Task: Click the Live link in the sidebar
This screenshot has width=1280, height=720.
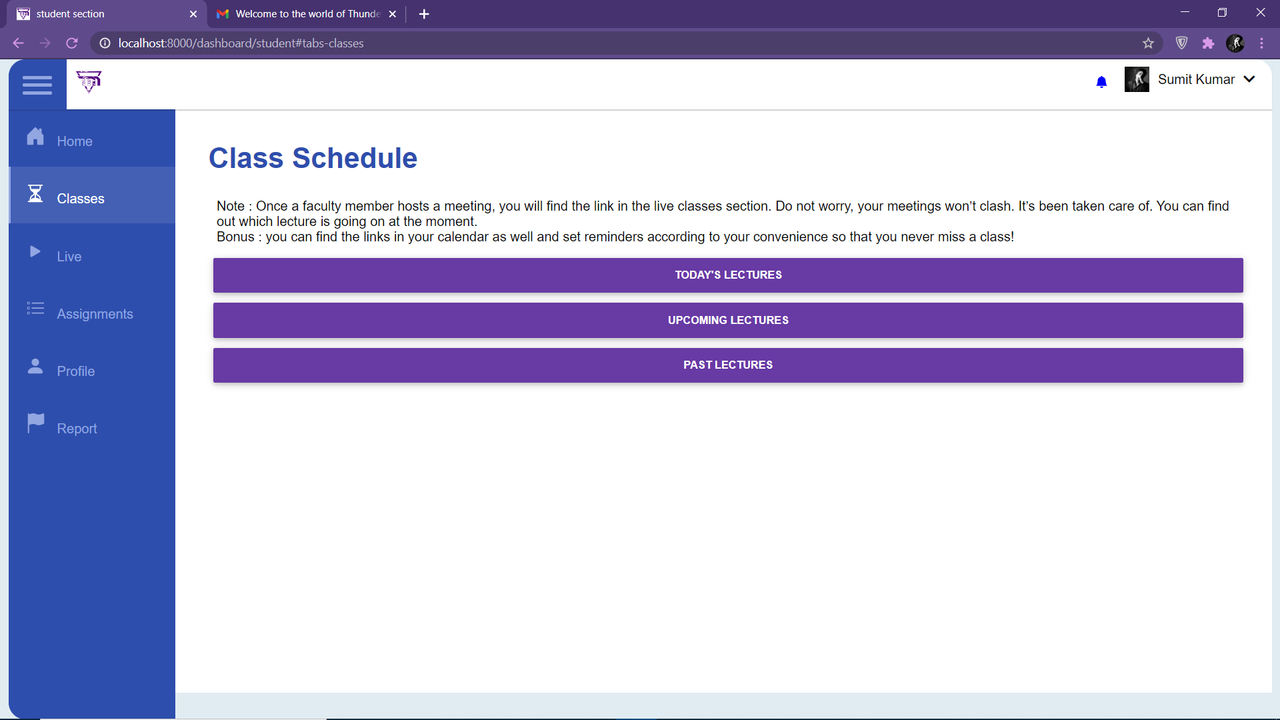Action: point(68,256)
